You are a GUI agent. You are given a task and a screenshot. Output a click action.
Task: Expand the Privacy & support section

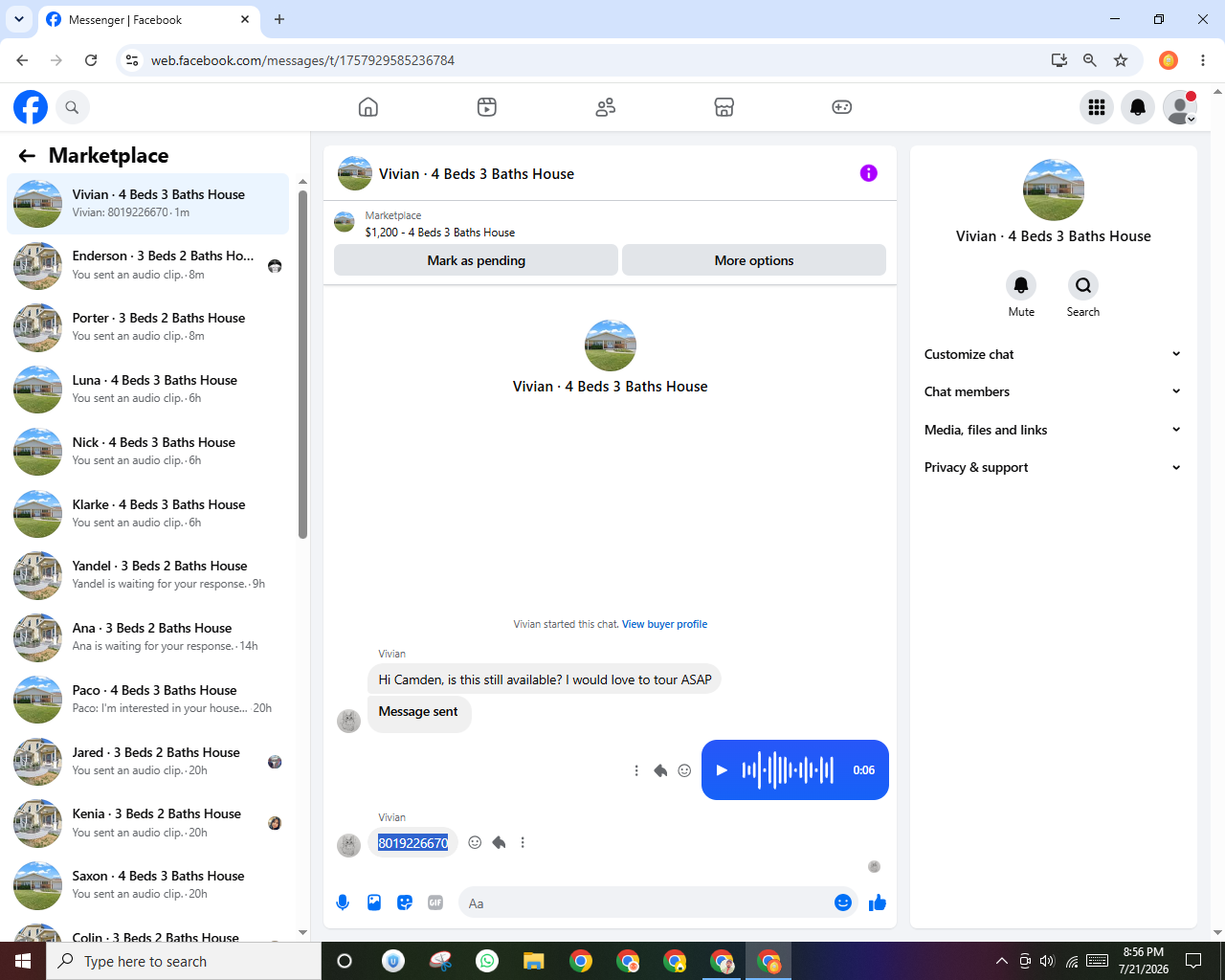point(1053,467)
